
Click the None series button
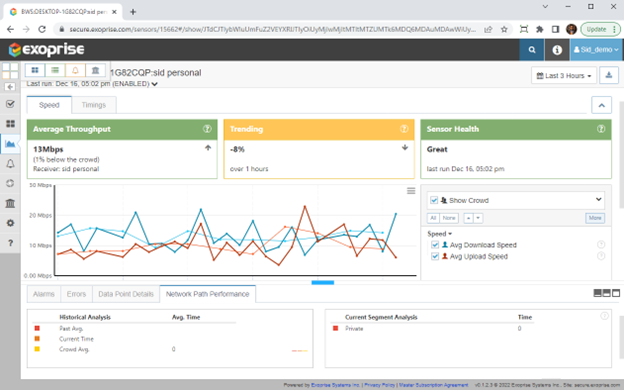click(x=449, y=218)
